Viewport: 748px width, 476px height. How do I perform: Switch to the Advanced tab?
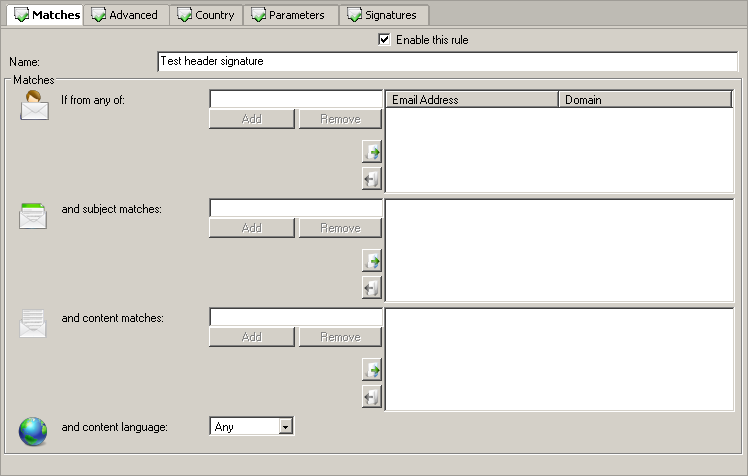click(125, 15)
